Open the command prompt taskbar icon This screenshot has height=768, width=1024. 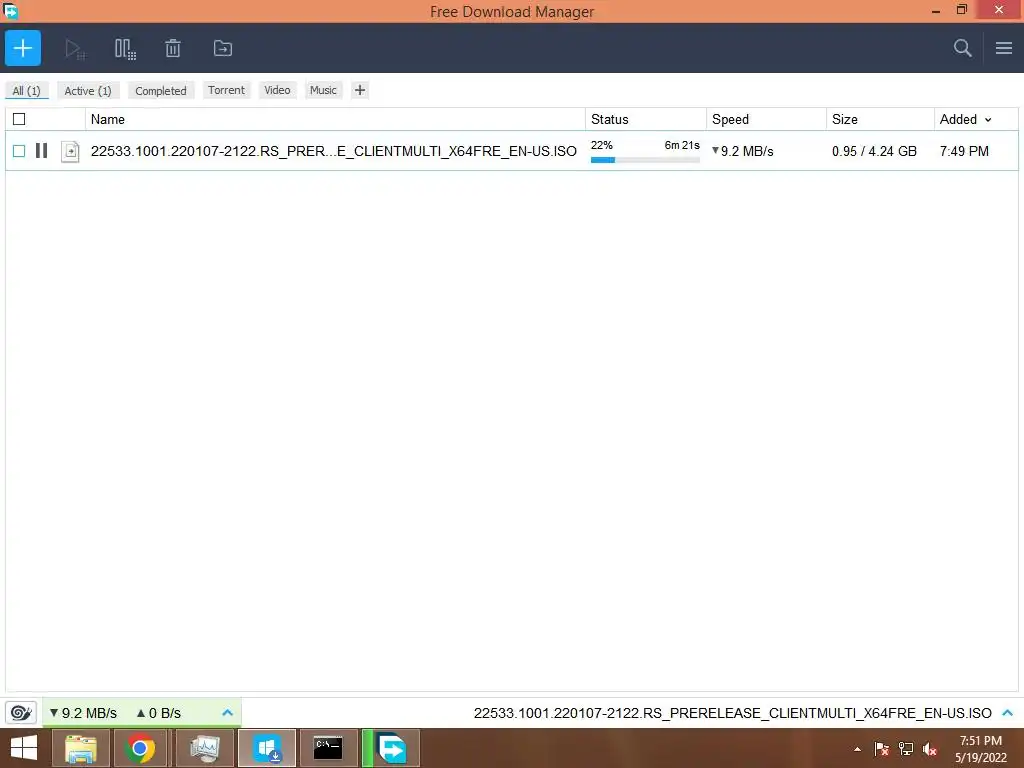point(328,749)
